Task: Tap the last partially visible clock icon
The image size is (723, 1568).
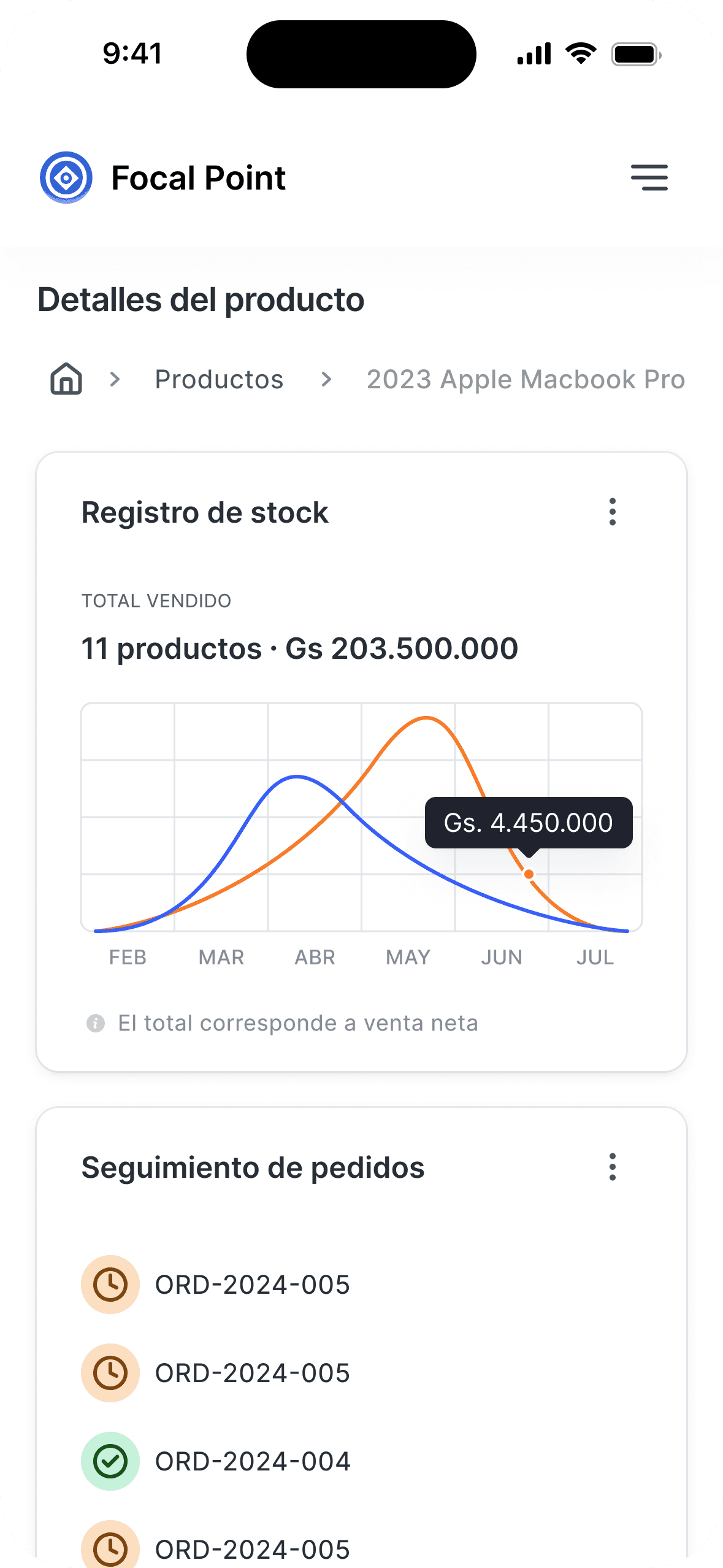Action: click(x=110, y=1544)
